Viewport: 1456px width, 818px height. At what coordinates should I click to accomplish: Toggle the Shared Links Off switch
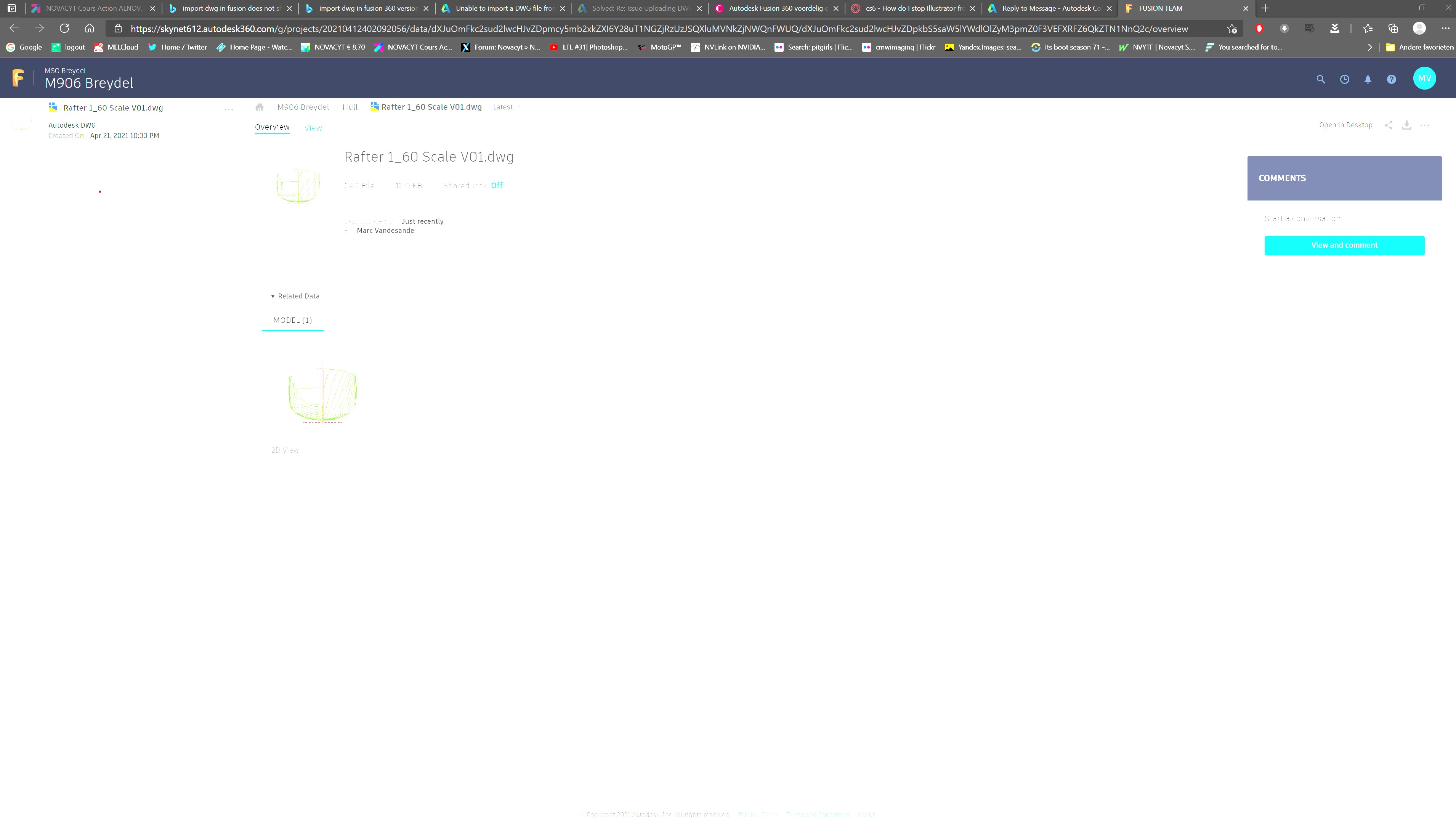point(497,185)
